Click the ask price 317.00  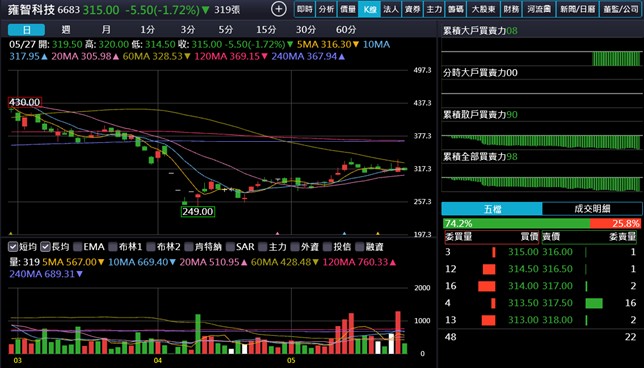click(557, 286)
